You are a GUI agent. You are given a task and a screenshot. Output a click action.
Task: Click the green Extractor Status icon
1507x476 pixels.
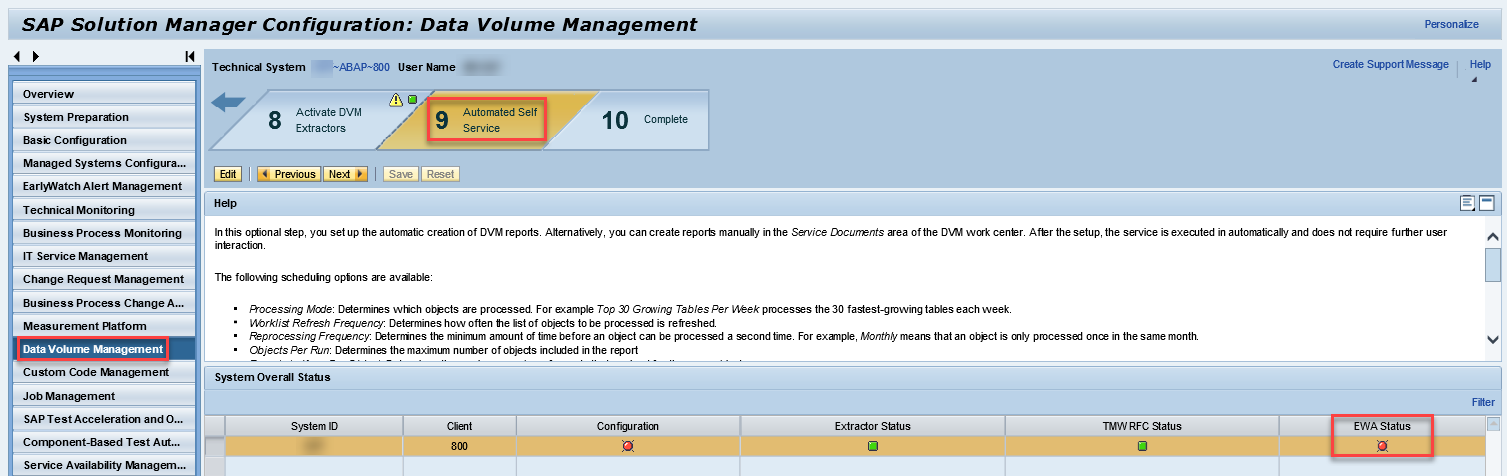pyautogui.click(x=873, y=446)
